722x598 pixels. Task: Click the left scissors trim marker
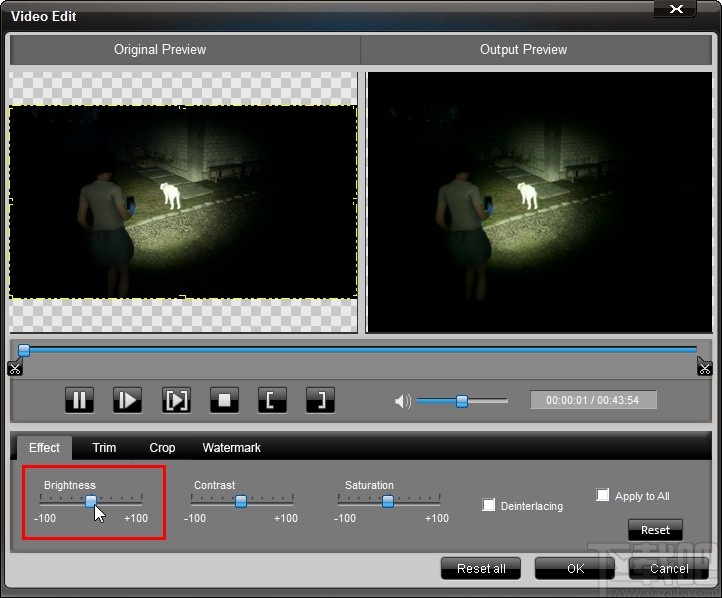pyautogui.click(x=14, y=367)
